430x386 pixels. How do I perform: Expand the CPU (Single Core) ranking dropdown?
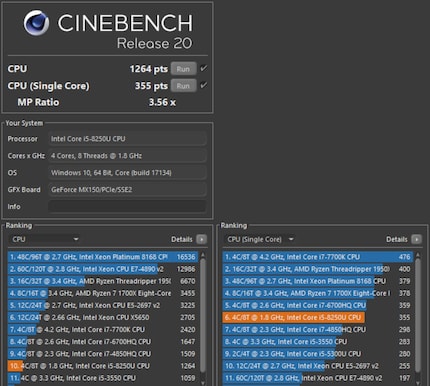coord(259,239)
